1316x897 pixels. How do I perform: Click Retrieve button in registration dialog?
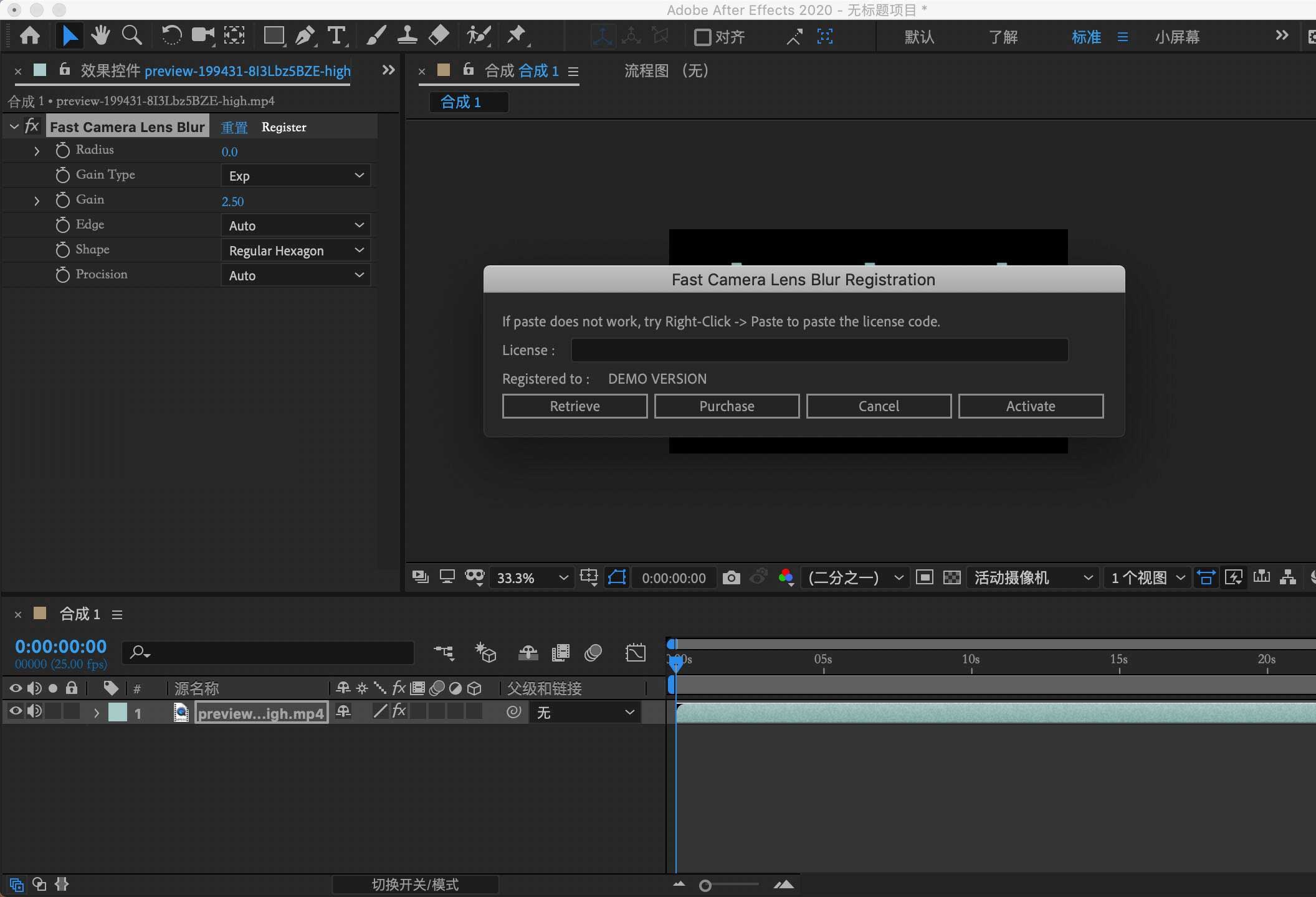coord(575,406)
